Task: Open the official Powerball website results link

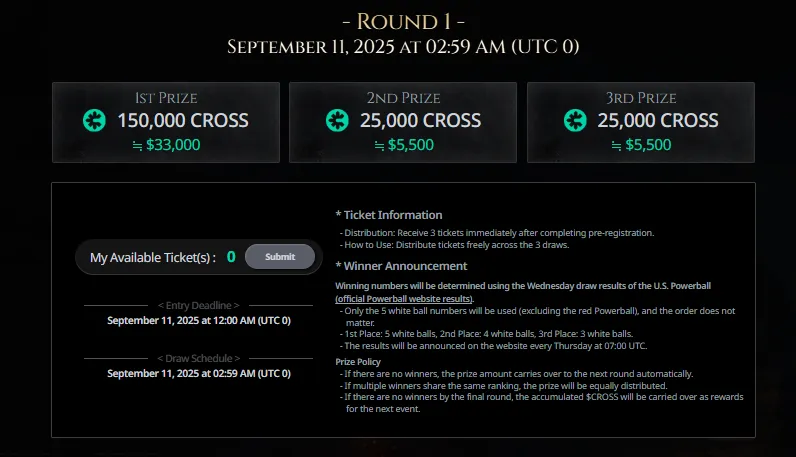Action: 404,299
